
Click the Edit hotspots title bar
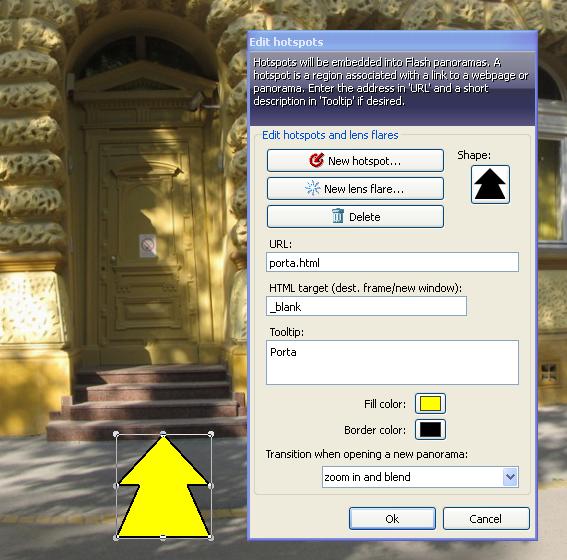(392, 42)
